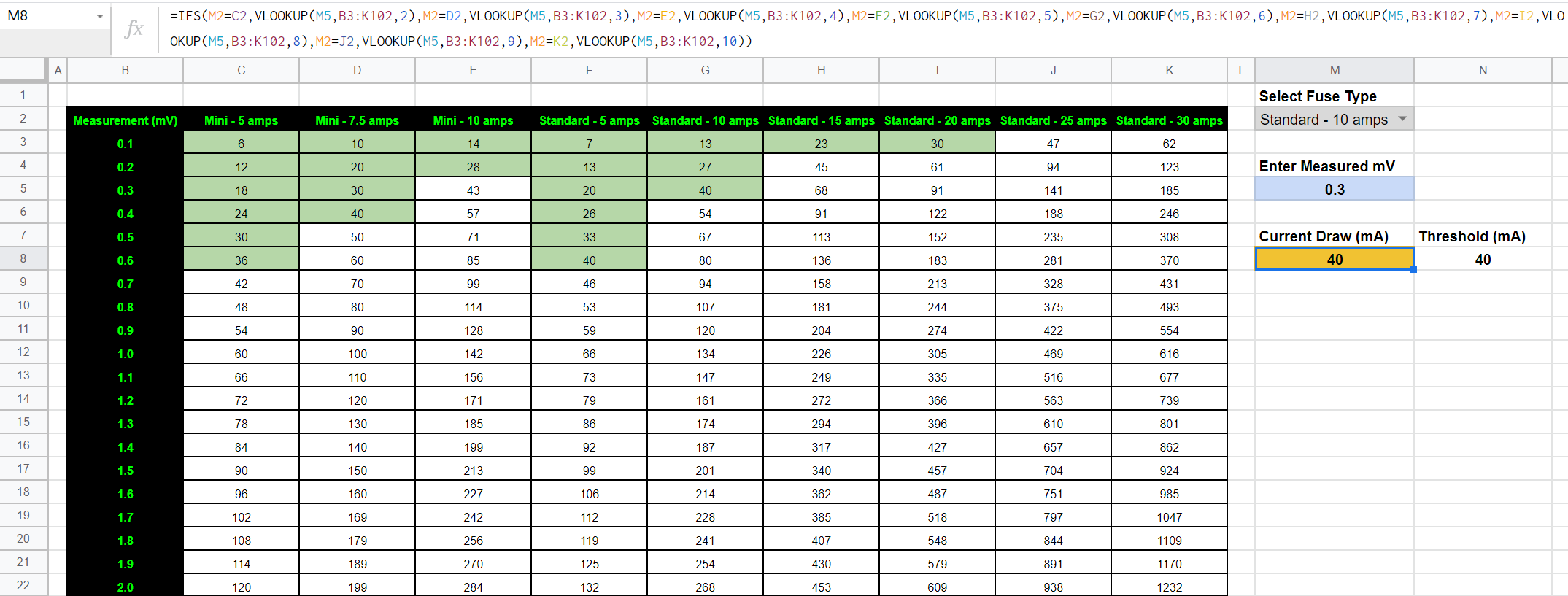Select column C header
The width and height of the screenshot is (1568, 596).
click(241, 70)
